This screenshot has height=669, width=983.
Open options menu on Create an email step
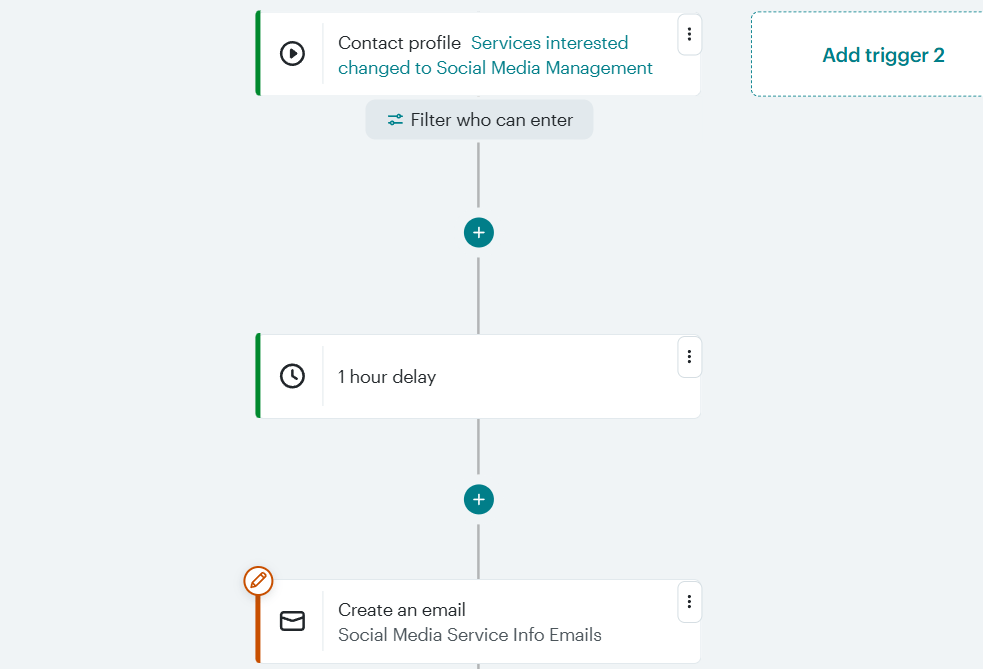(689, 602)
